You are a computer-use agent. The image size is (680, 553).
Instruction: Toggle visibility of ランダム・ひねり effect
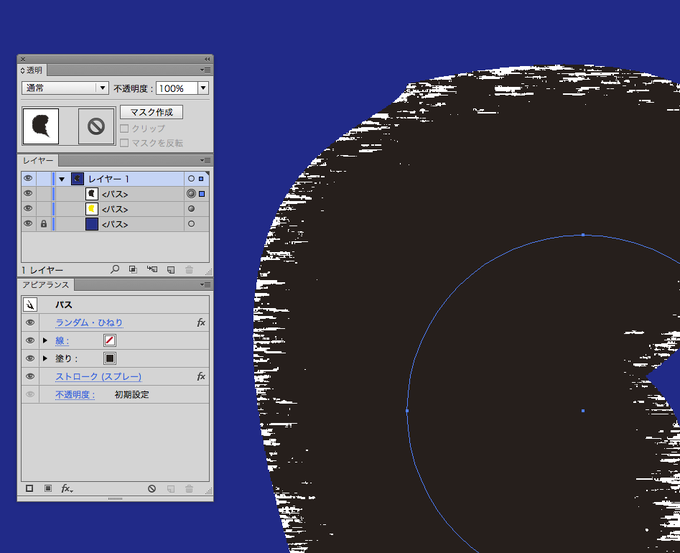pos(30,322)
